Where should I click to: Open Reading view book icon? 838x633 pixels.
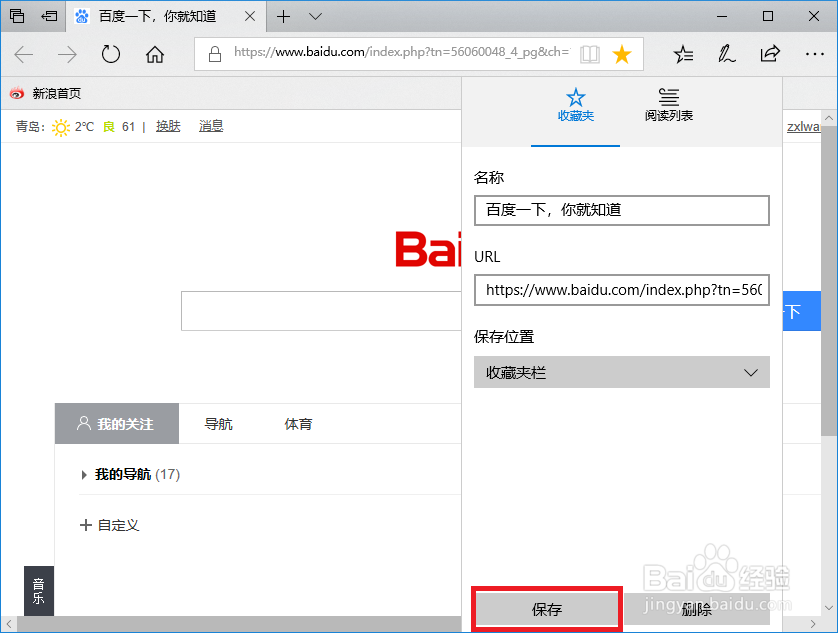point(590,55)
